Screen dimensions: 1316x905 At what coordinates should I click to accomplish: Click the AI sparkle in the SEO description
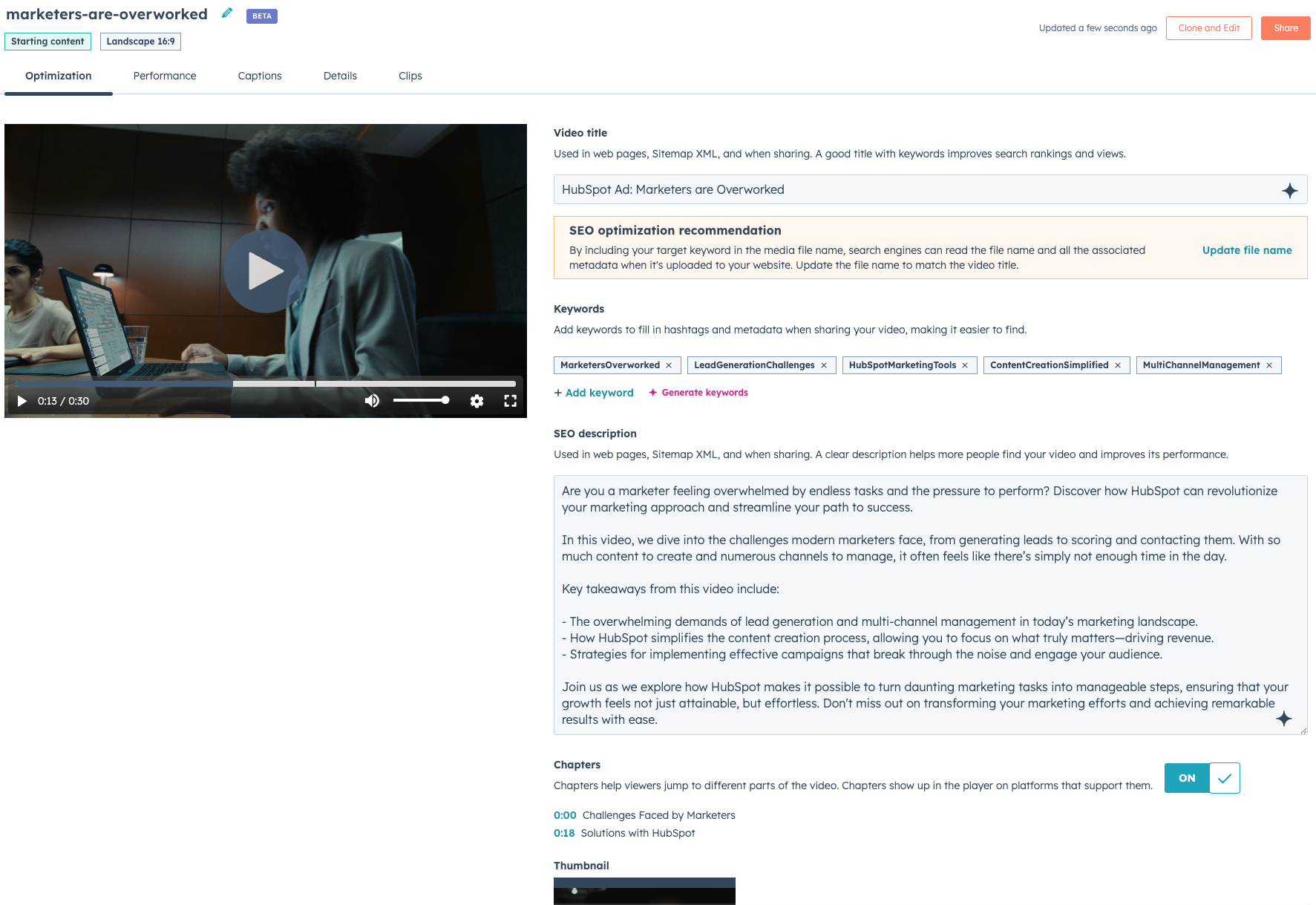[1283, 719]
